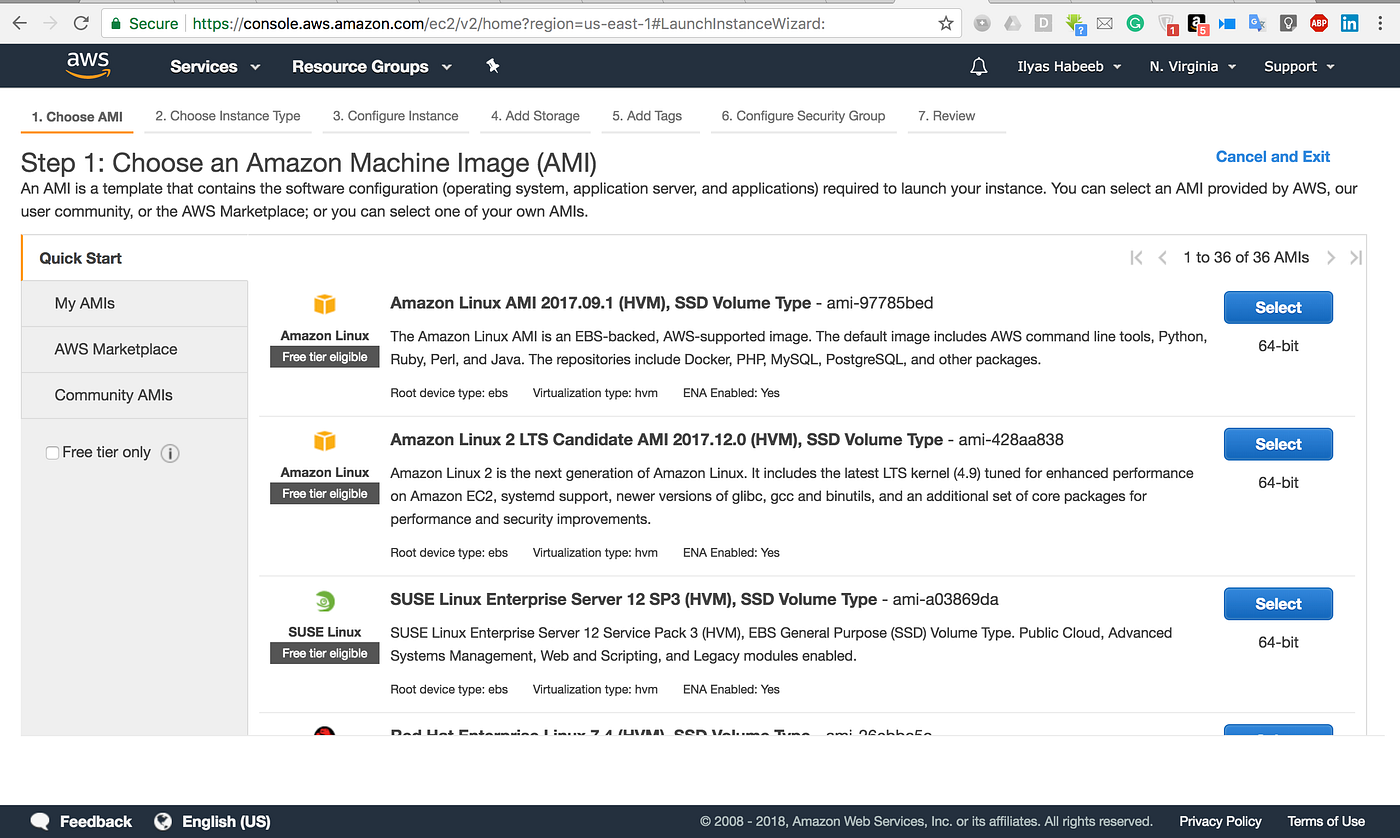Click the pinned shortcut pin icon in navbar
The image size is (1400, 838).
tap(492, 65)
